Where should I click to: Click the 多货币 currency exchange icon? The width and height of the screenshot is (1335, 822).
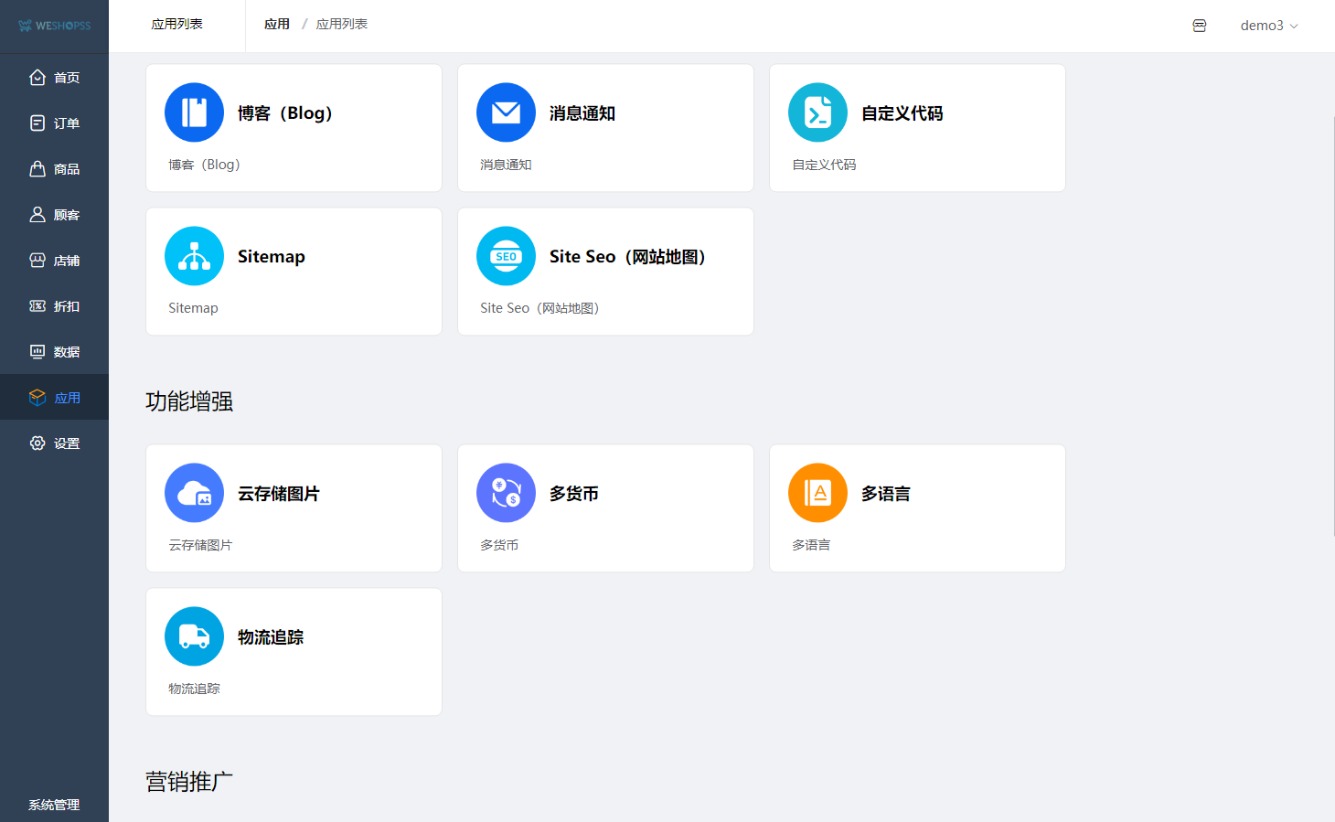pos(506,493)
